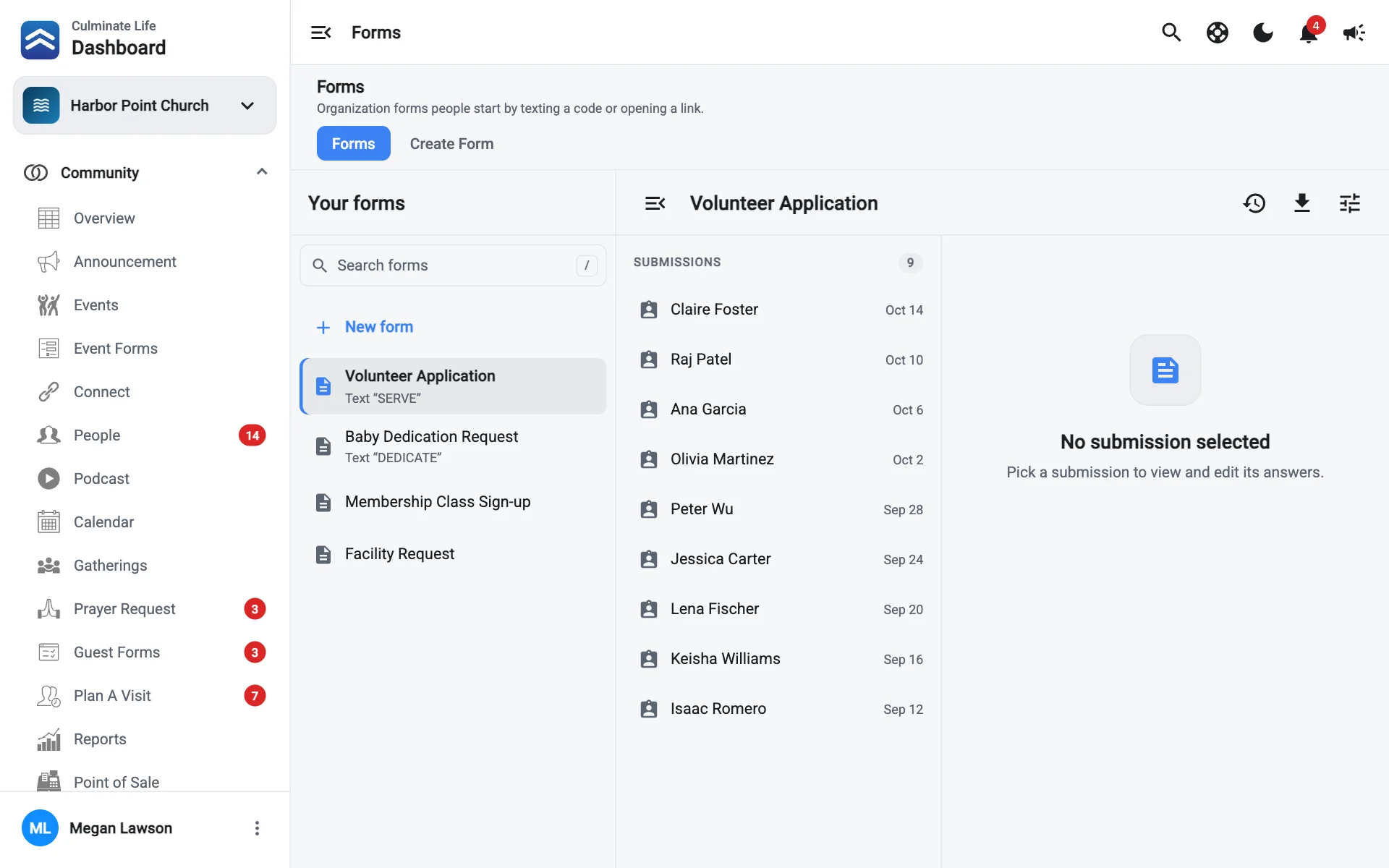The height and width of the screenshot is (868, 1389).
Task: View Keisha Williams submission from Sep 16
Action: [x=779, y=659]
